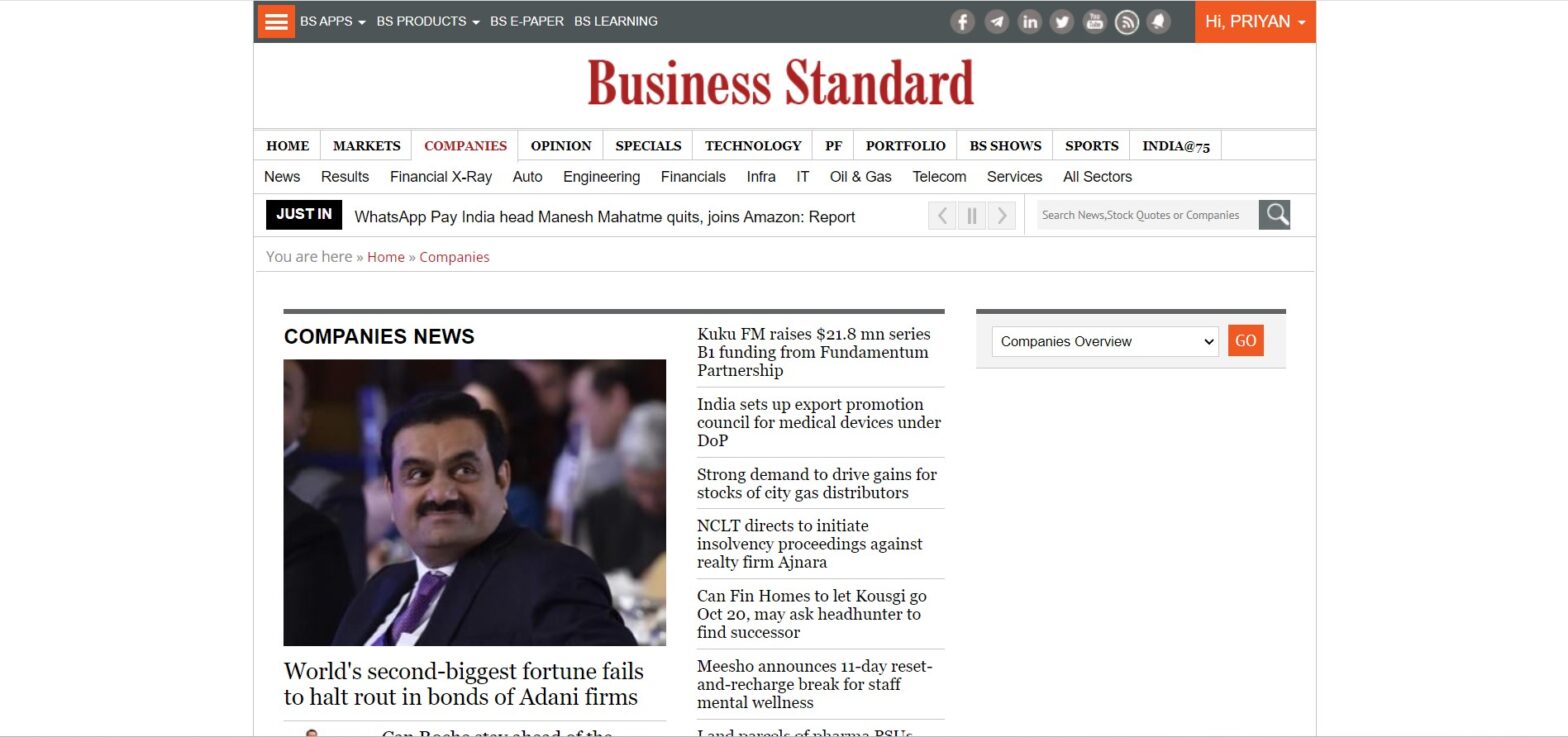
Task: Visit Business Standard's Facebook page icon
Action: point(962,21)
